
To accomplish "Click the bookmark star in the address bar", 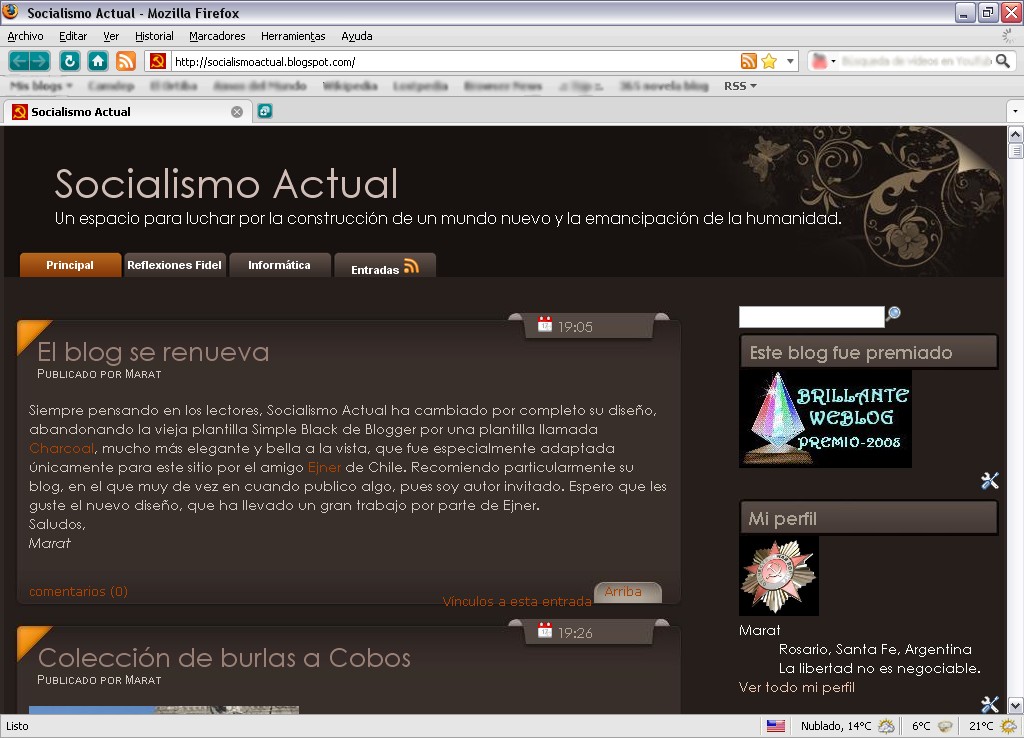I will point(768,61).
